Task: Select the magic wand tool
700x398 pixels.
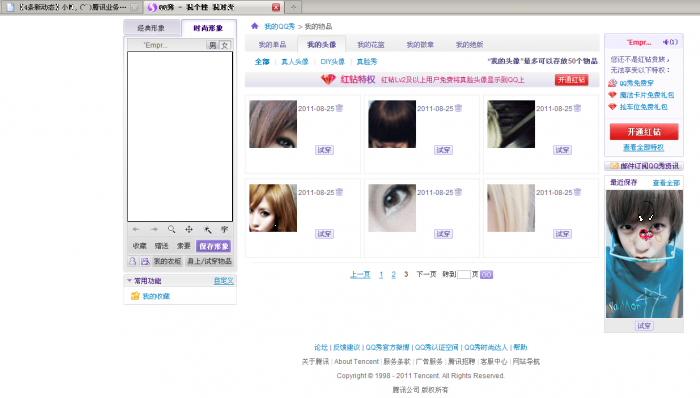Action: [x=207, y=229]
